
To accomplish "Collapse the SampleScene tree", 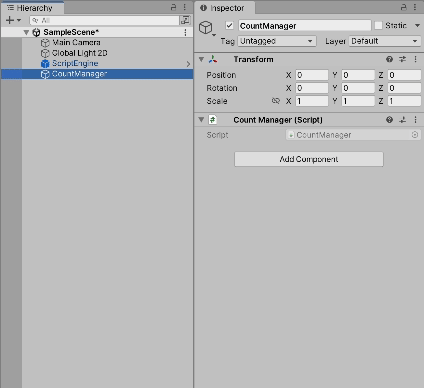I will (26, 32).
